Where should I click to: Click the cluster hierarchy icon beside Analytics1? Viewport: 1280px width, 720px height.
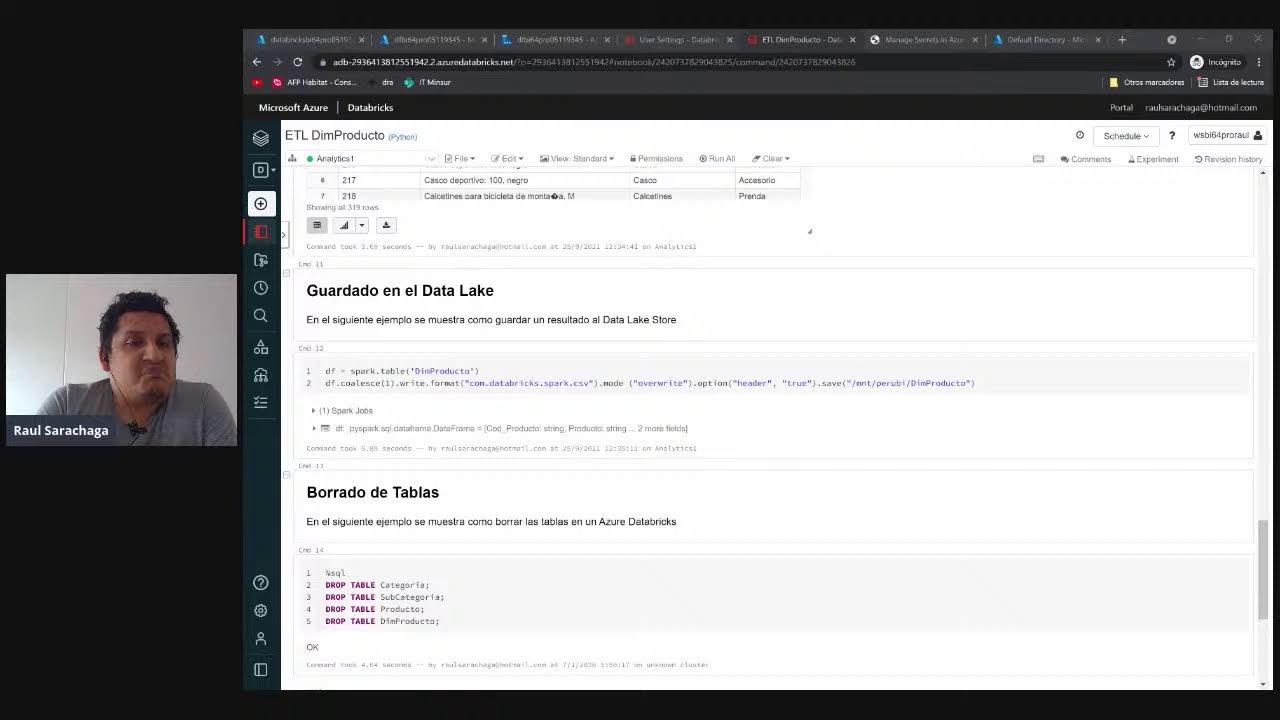(x=292, y=159)
